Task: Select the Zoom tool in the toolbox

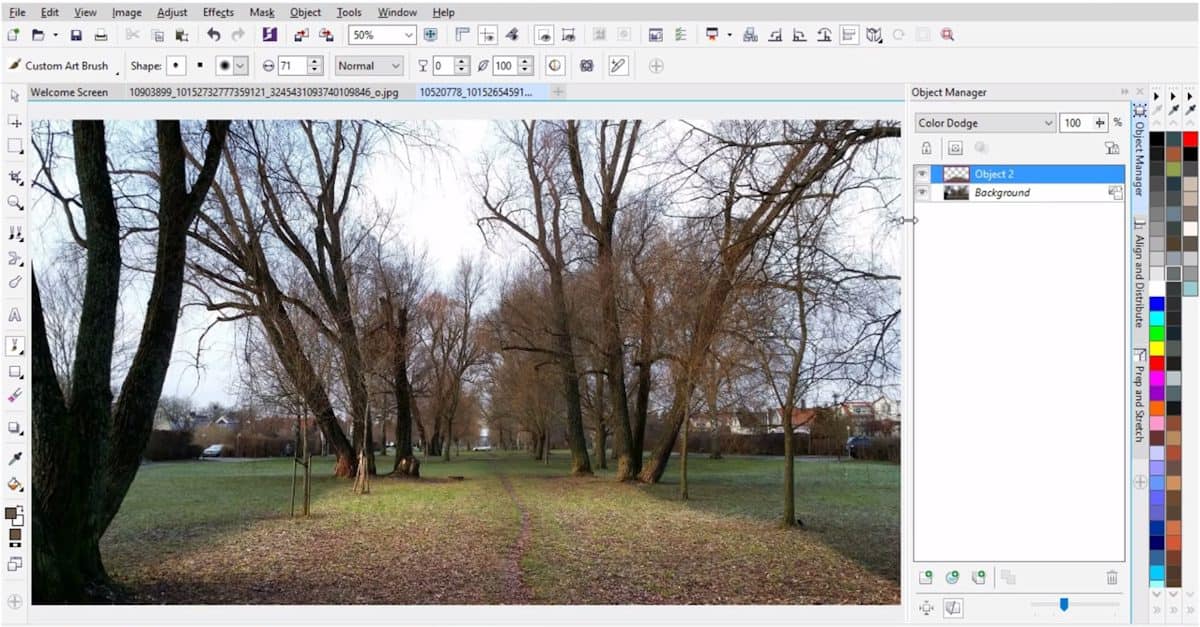Action: tap(15, 203)
